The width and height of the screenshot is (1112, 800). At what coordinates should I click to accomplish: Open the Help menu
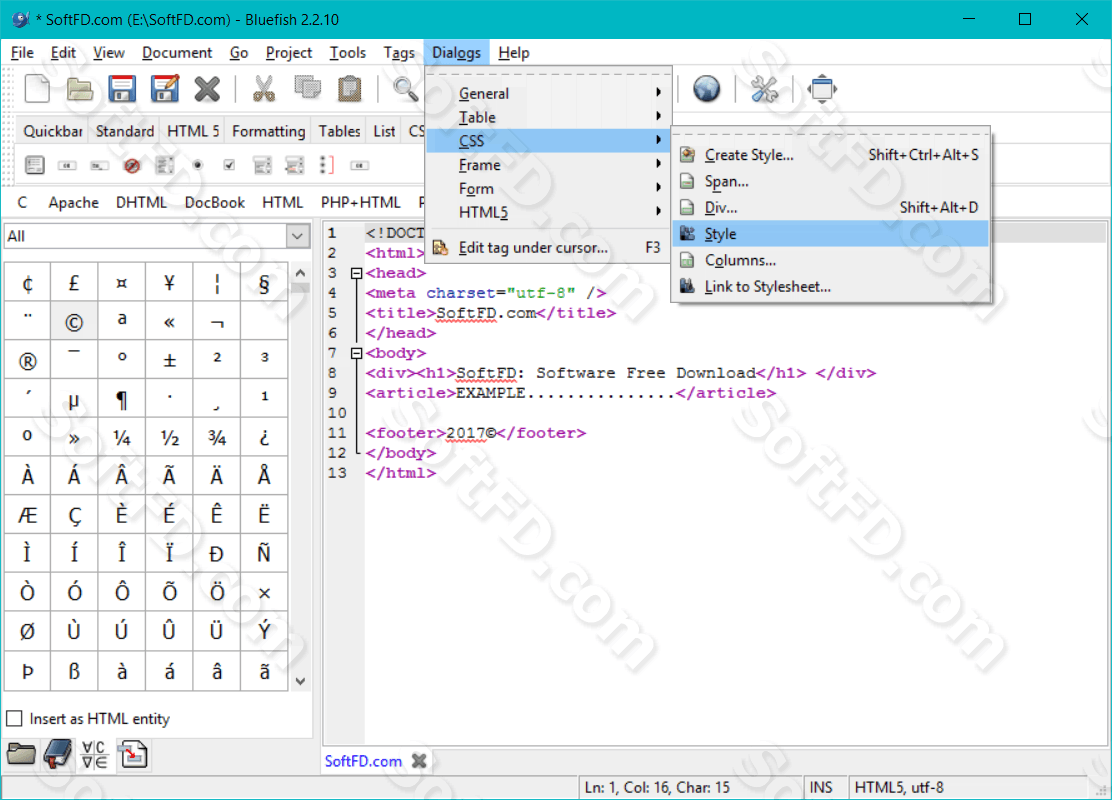coord(513,52)
